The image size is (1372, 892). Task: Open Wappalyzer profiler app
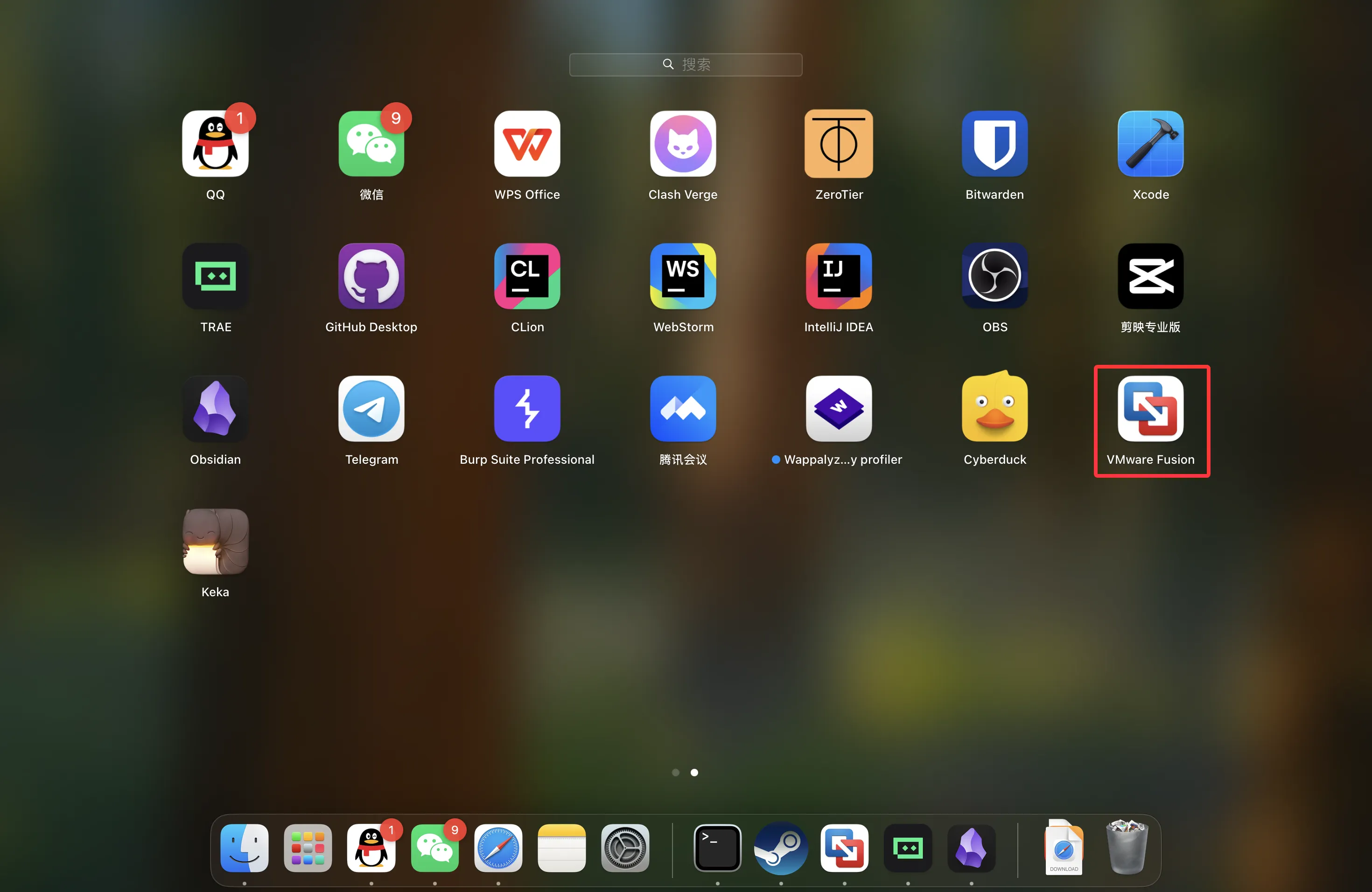pyautogui.click(x=838, y=409)
